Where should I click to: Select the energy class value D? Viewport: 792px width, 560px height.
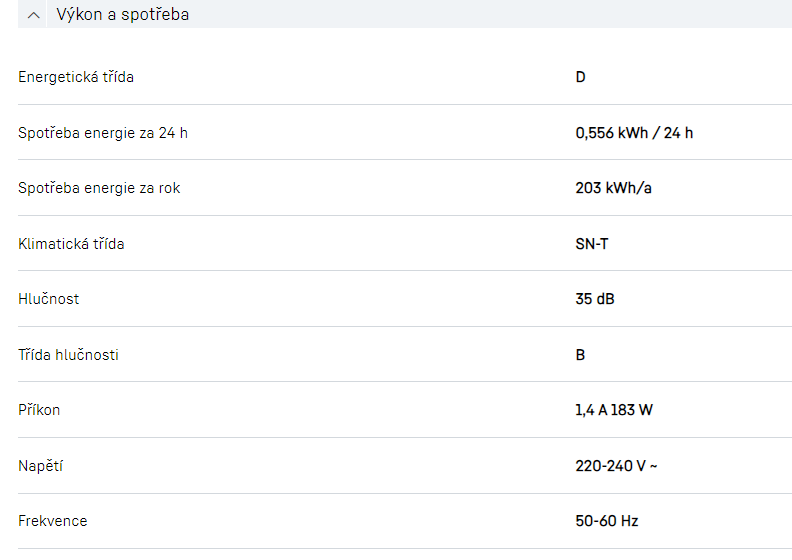tap(581, 77)
